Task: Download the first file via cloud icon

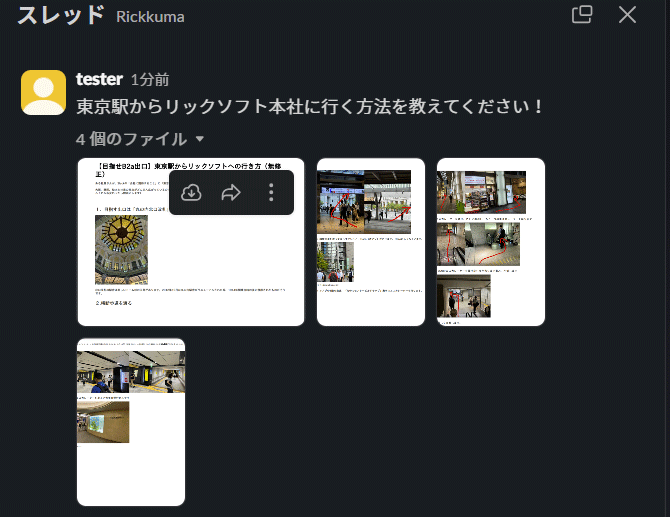Action: 191,192
